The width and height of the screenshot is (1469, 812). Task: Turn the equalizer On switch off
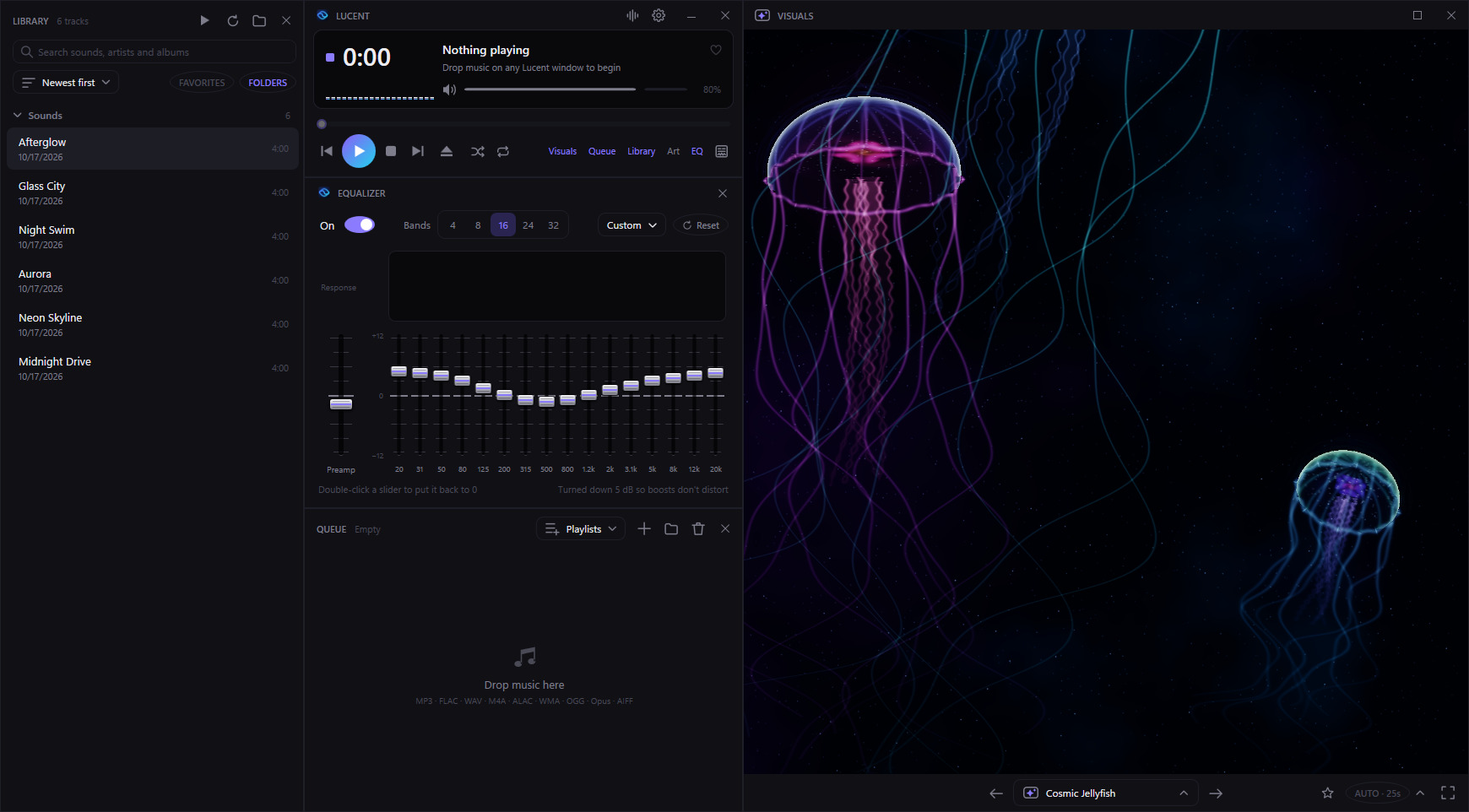pyautogui.click(x=360, y=225)
